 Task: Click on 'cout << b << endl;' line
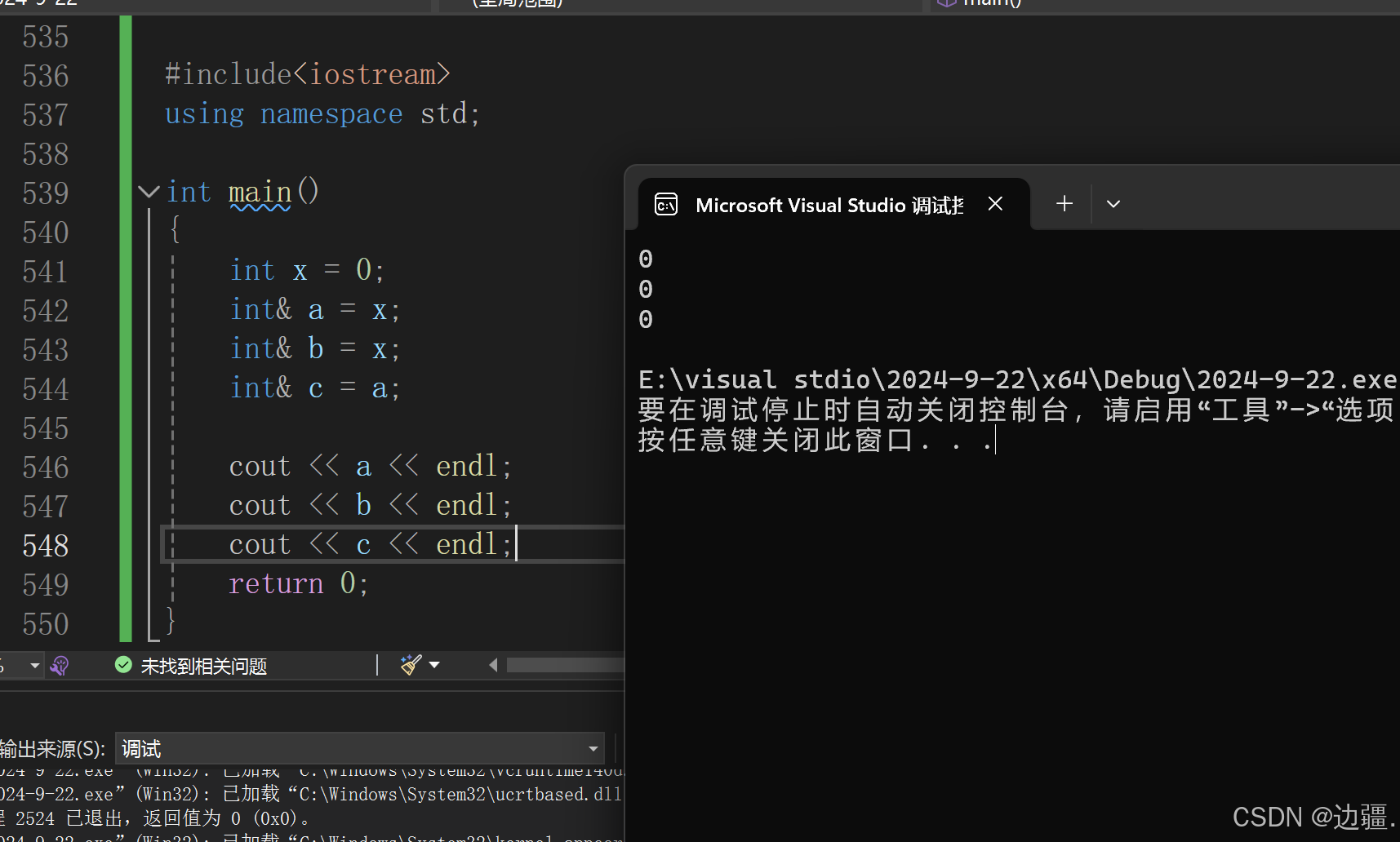371,505
